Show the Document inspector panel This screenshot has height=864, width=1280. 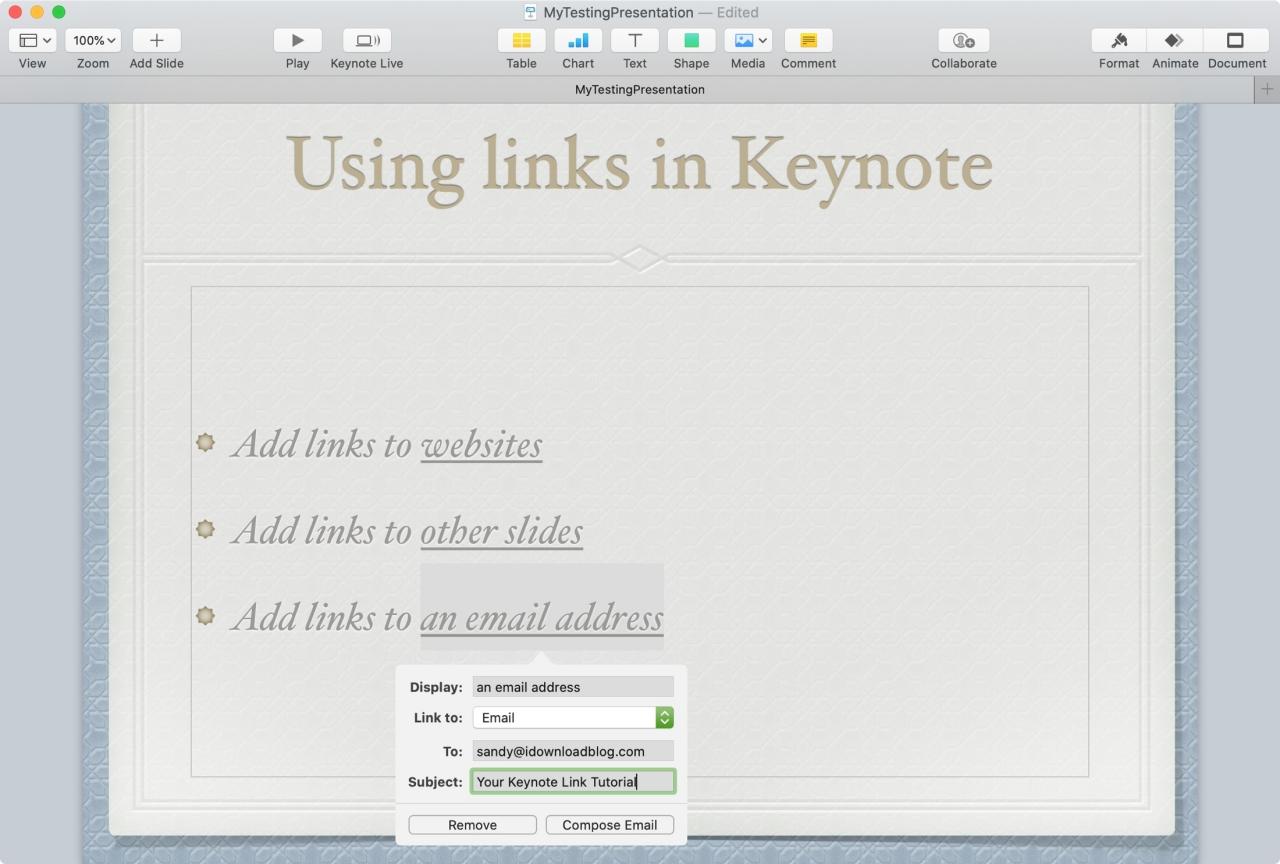point(1236,41)
